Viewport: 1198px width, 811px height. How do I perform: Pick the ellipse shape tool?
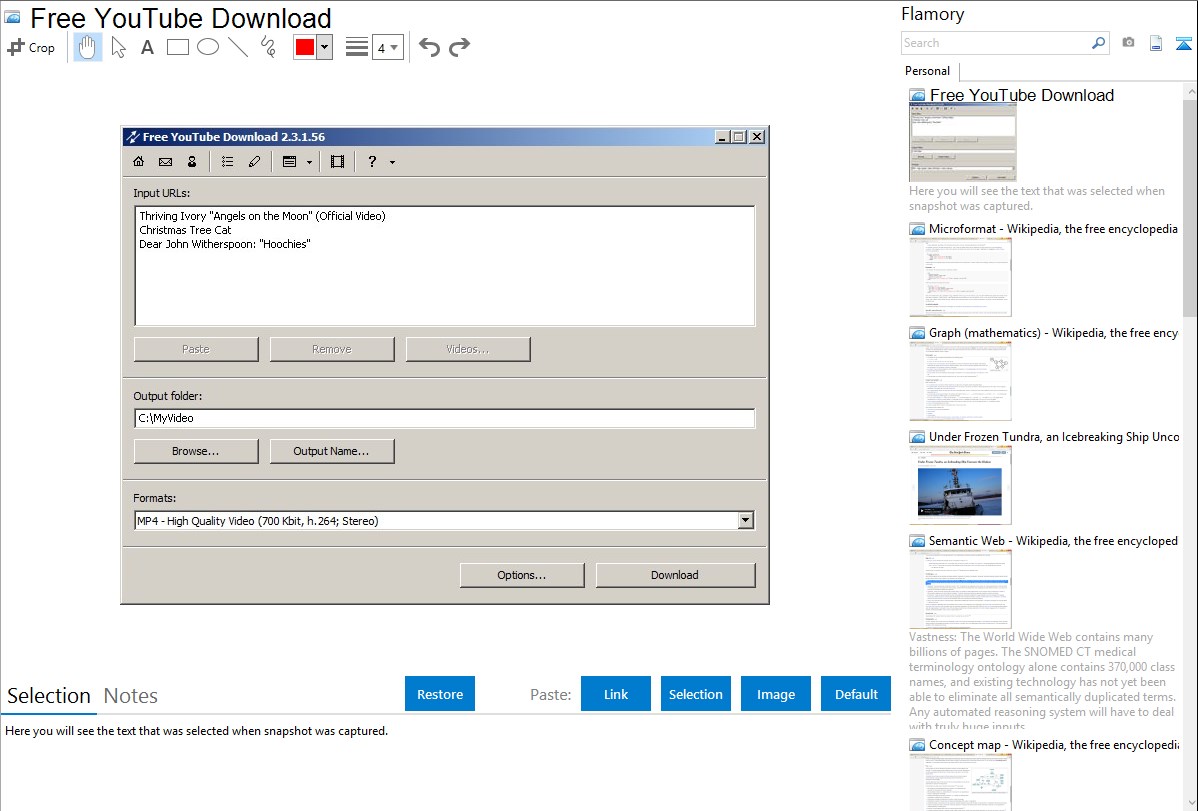pyautogui.click(x=208, y=47)
